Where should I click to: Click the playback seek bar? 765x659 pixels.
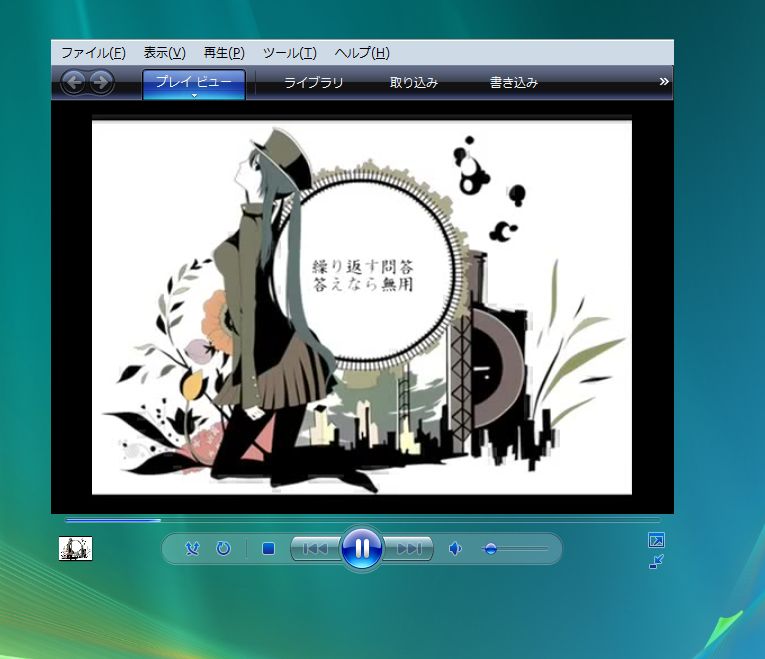click(362, 520)
